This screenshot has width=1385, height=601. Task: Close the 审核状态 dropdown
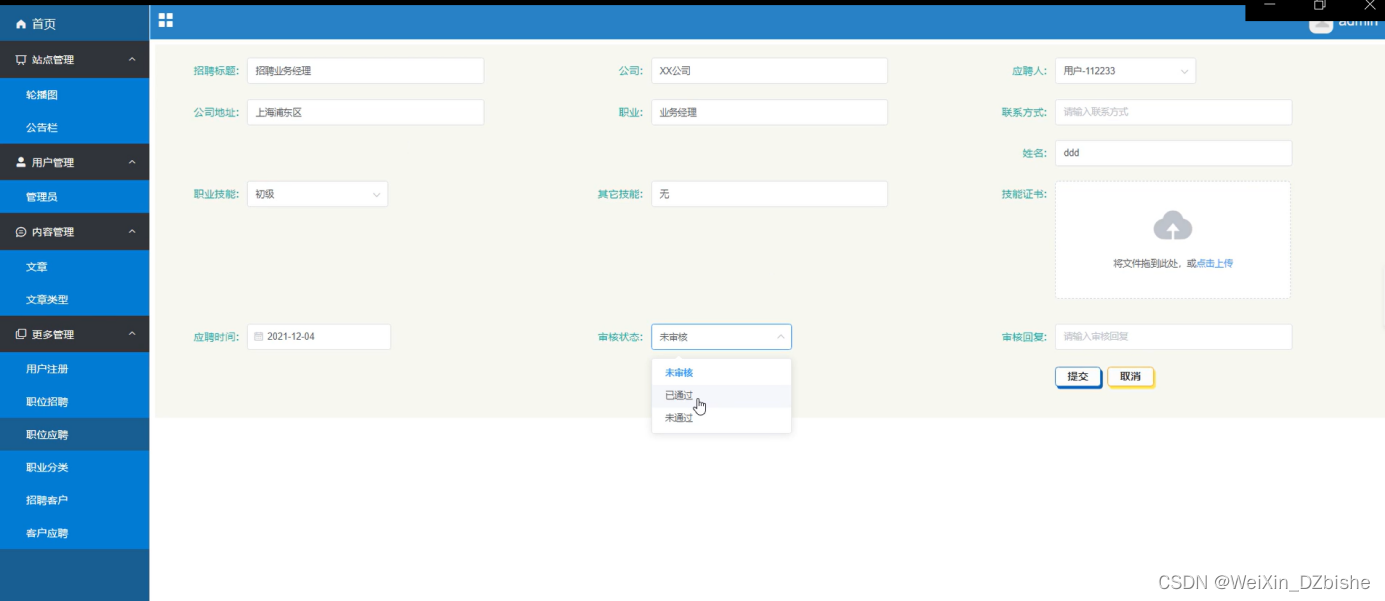[x=721, y=337]
